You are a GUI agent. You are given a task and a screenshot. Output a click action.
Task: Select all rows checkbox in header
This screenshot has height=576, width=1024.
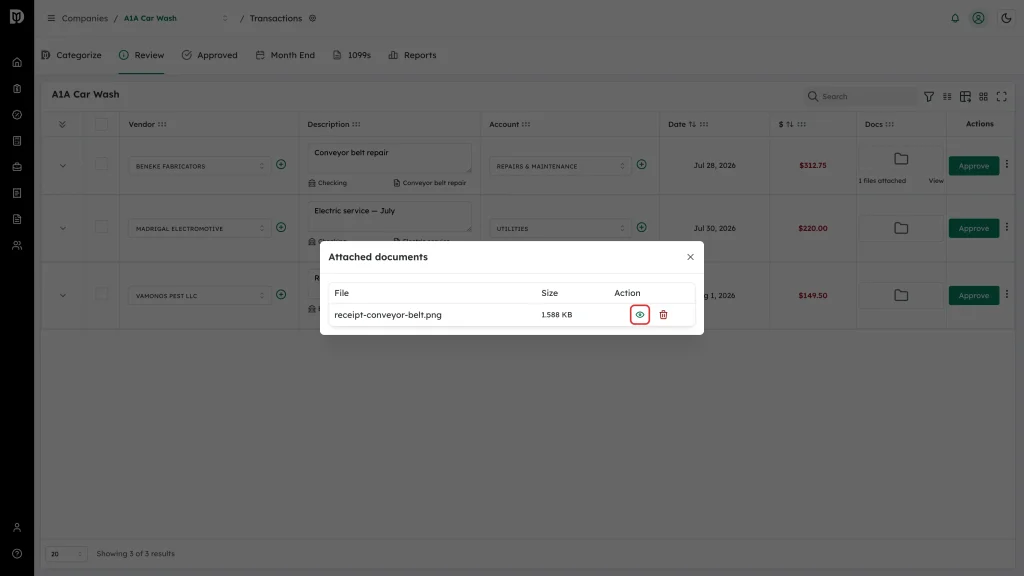[101, 124]
